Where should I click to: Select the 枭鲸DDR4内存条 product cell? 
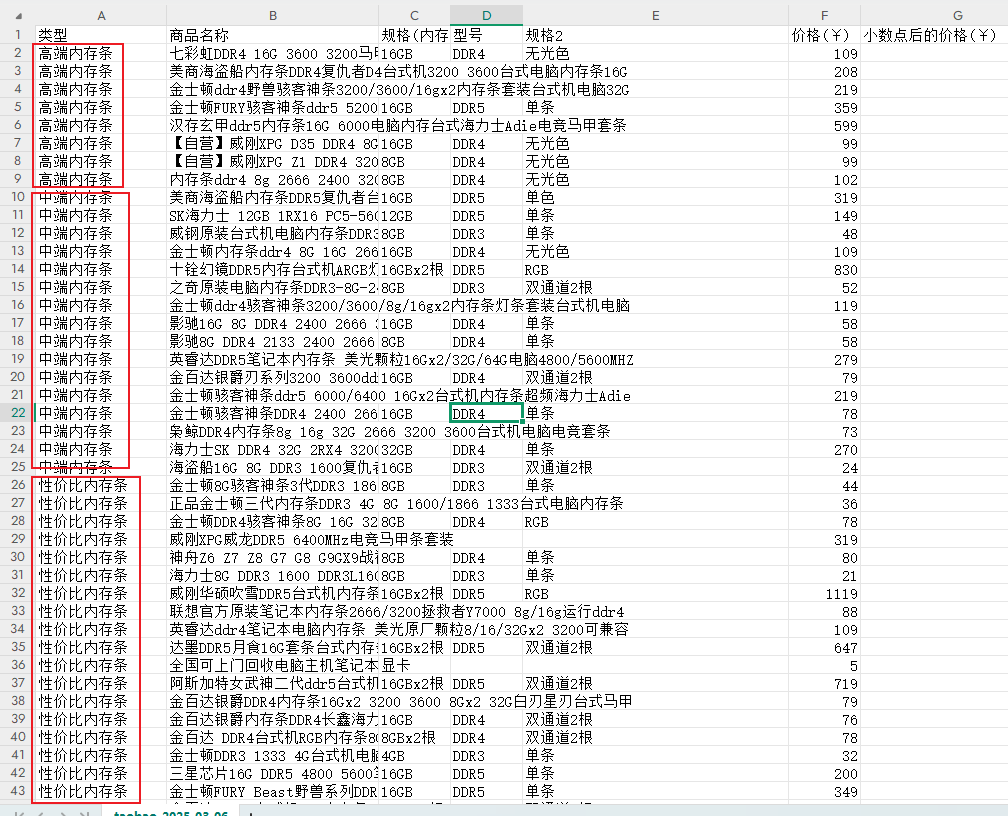point(273,431)
